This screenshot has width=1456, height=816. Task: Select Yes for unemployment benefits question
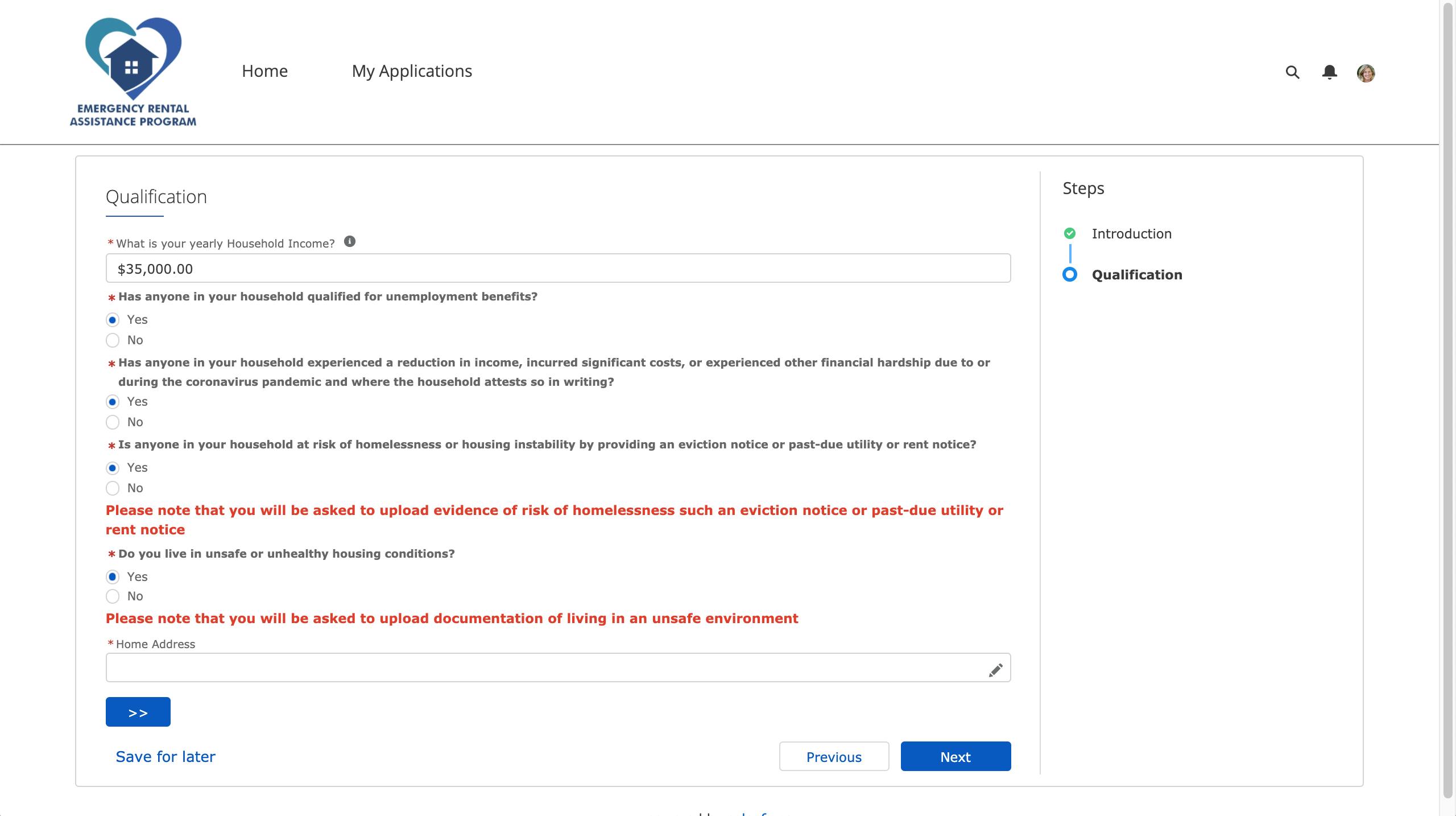113,320
